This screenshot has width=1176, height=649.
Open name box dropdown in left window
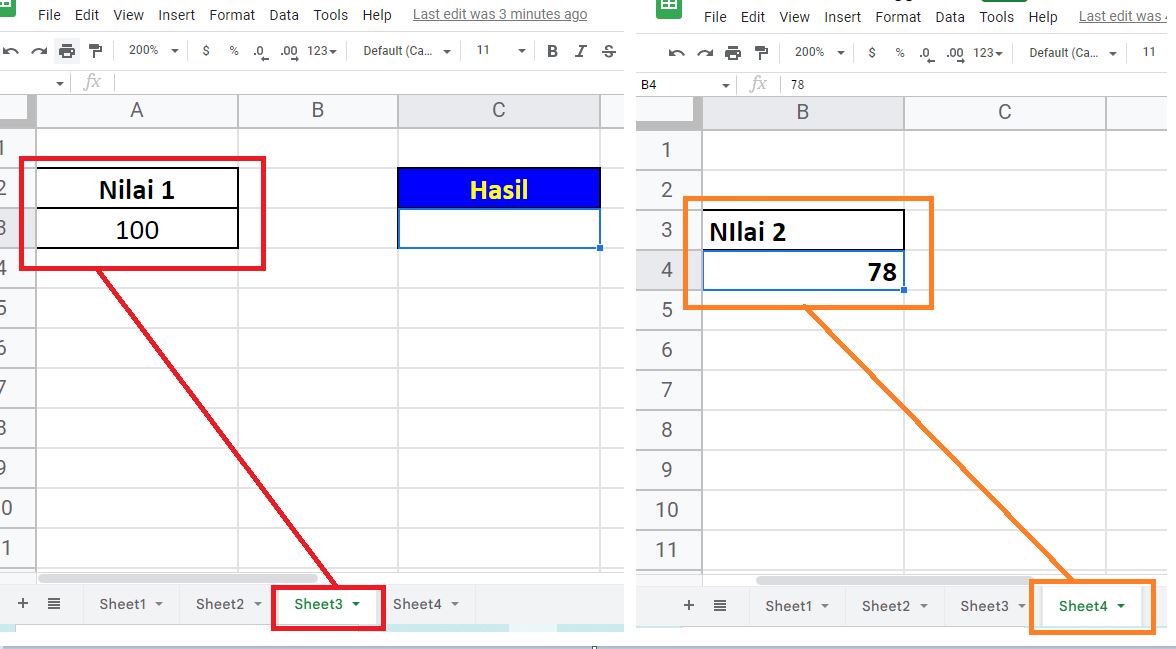(60, 83)
